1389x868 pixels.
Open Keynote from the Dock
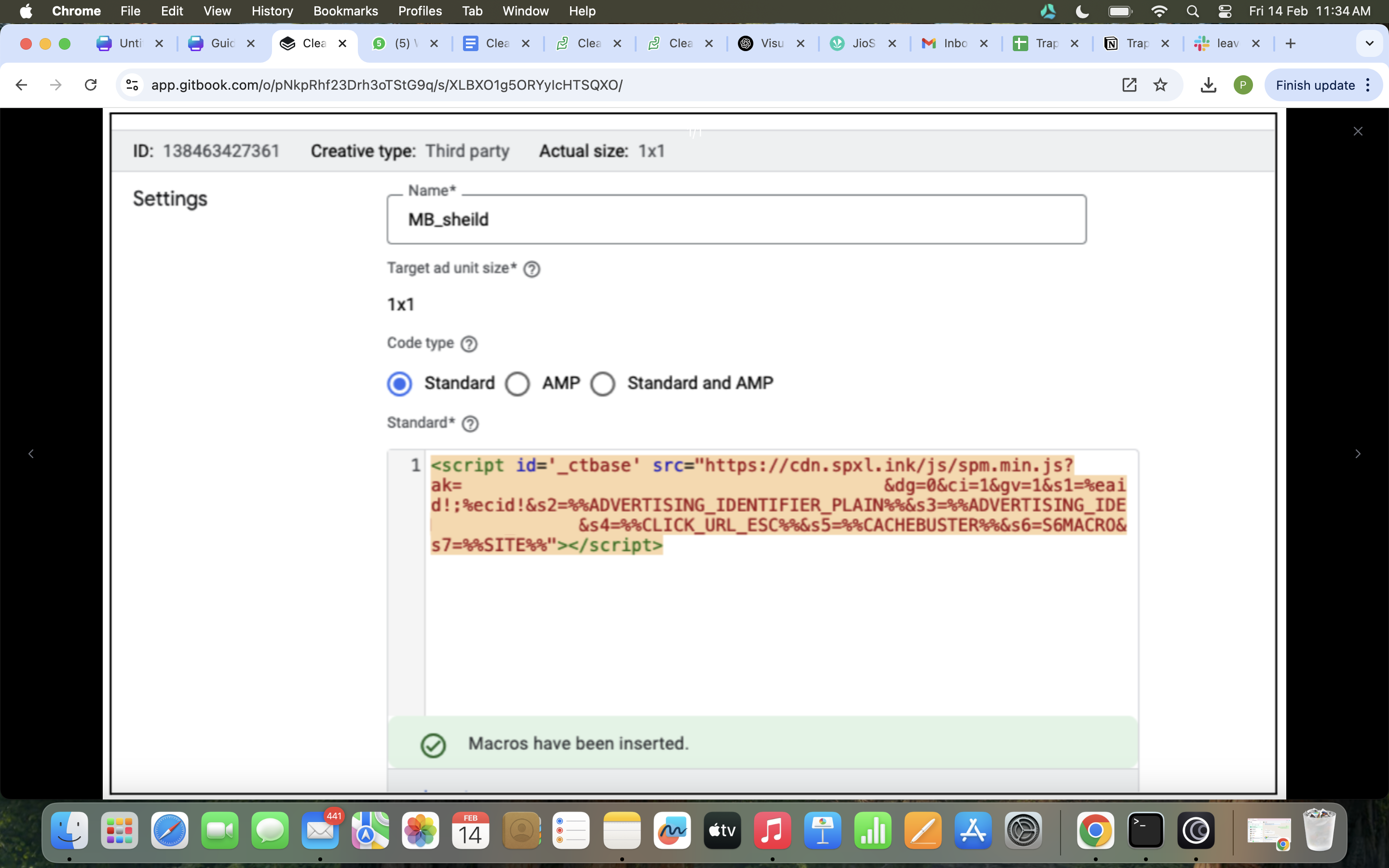tap(822, 830)
